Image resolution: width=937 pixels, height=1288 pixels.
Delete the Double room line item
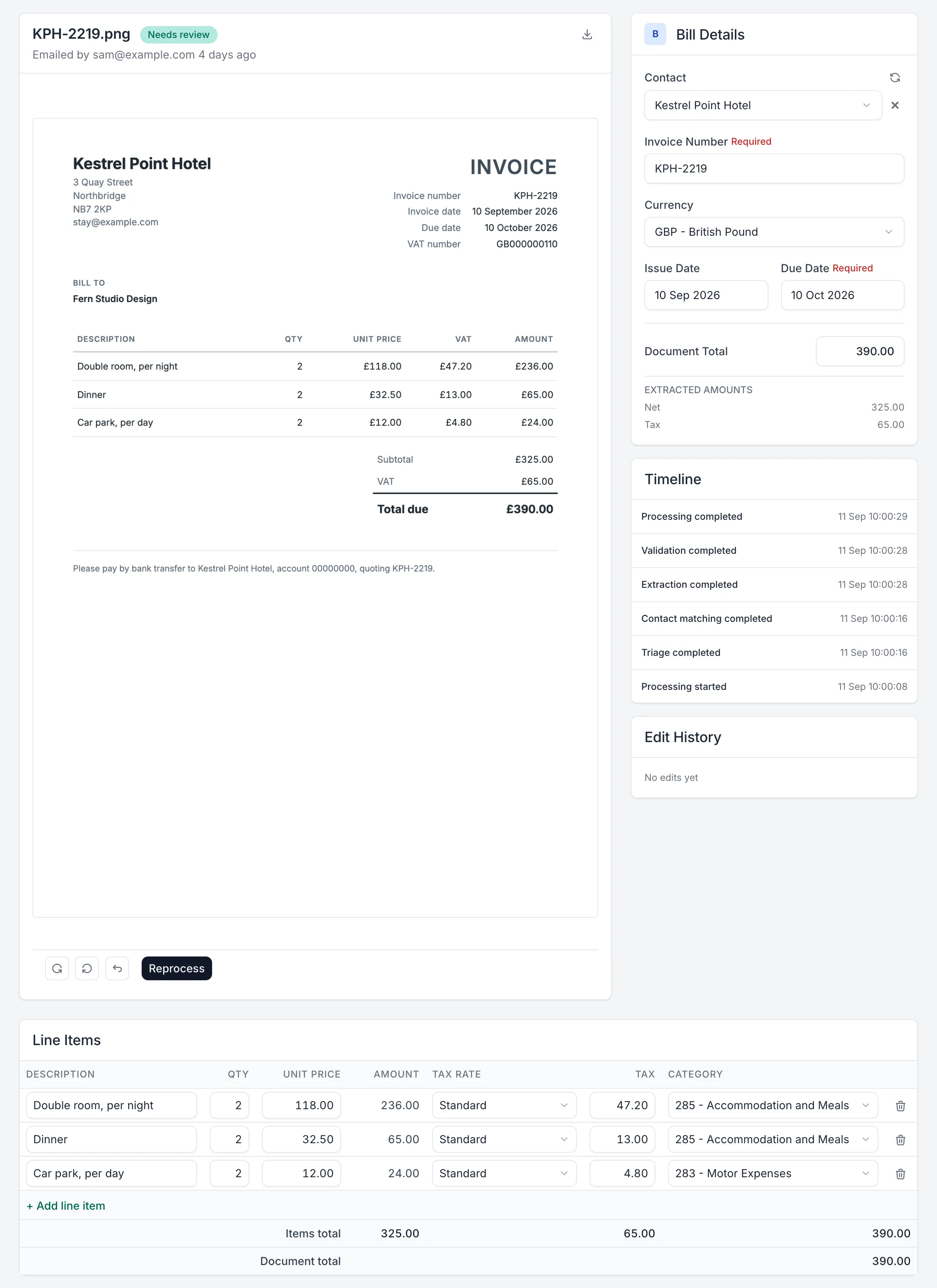tap(900, 1106)
